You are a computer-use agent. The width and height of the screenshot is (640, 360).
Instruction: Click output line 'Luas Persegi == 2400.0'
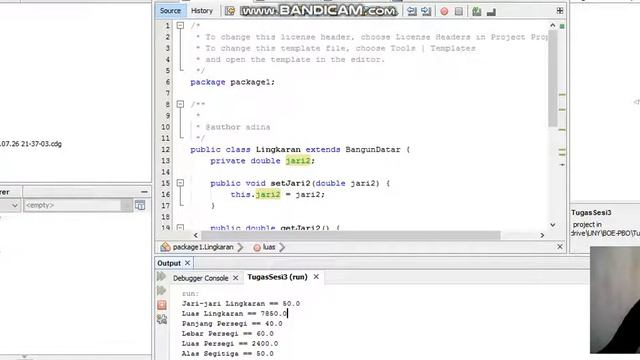point(230,344)
